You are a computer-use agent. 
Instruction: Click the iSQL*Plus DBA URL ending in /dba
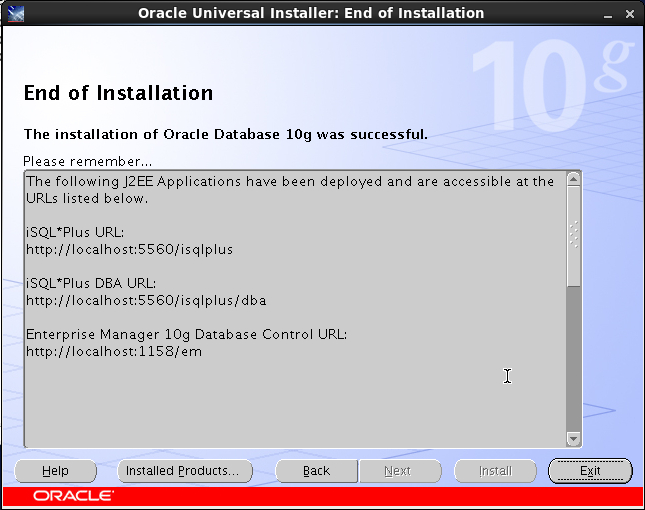pos(146,300)
